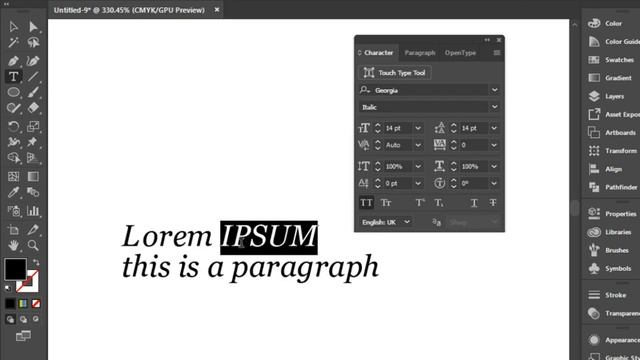Open the kerning Auto dropdown
Screen dimensions: 640x360
coord(418,145)
